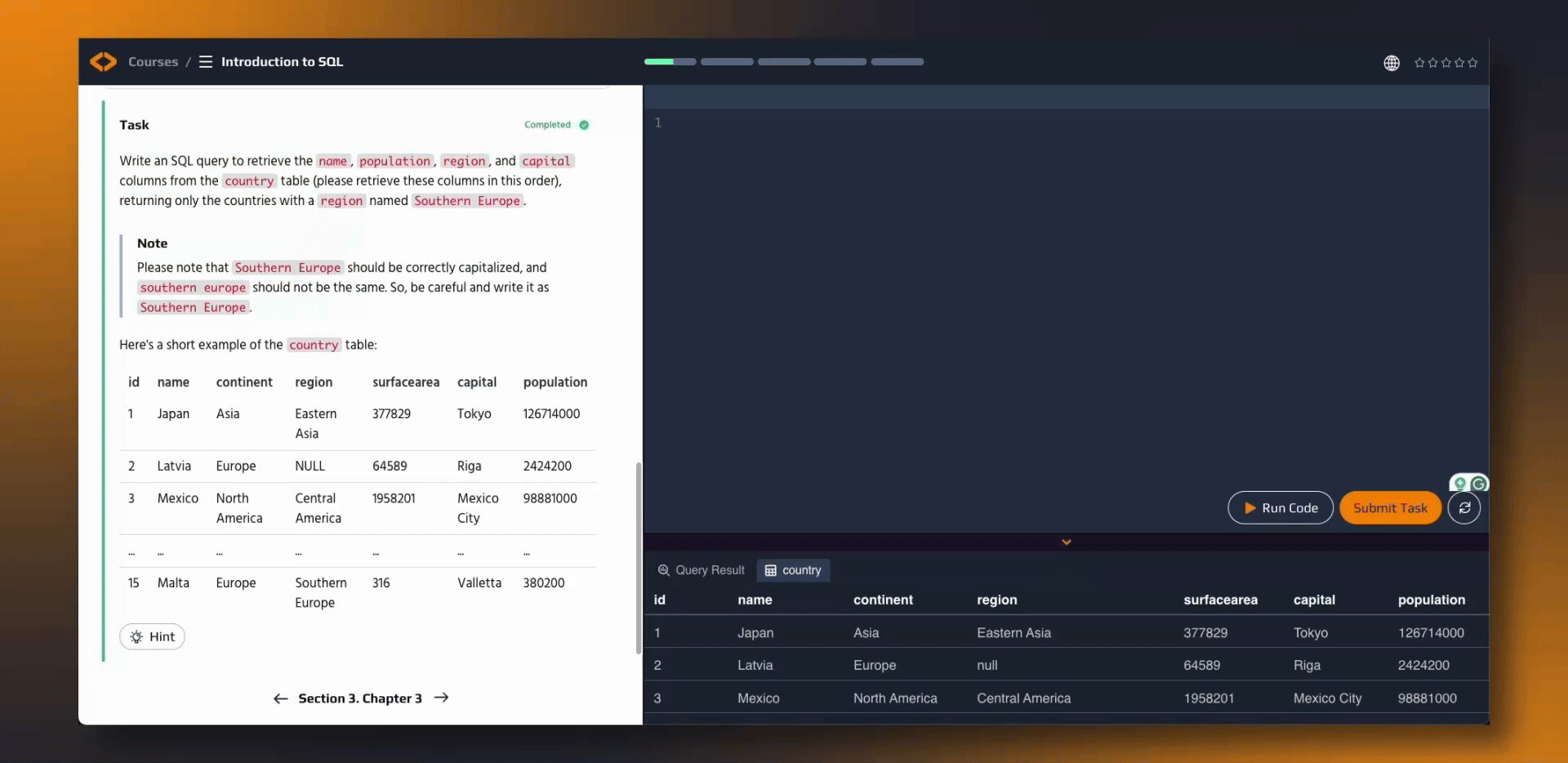
Task: Select the country table tab
Action: click(793, 570)
